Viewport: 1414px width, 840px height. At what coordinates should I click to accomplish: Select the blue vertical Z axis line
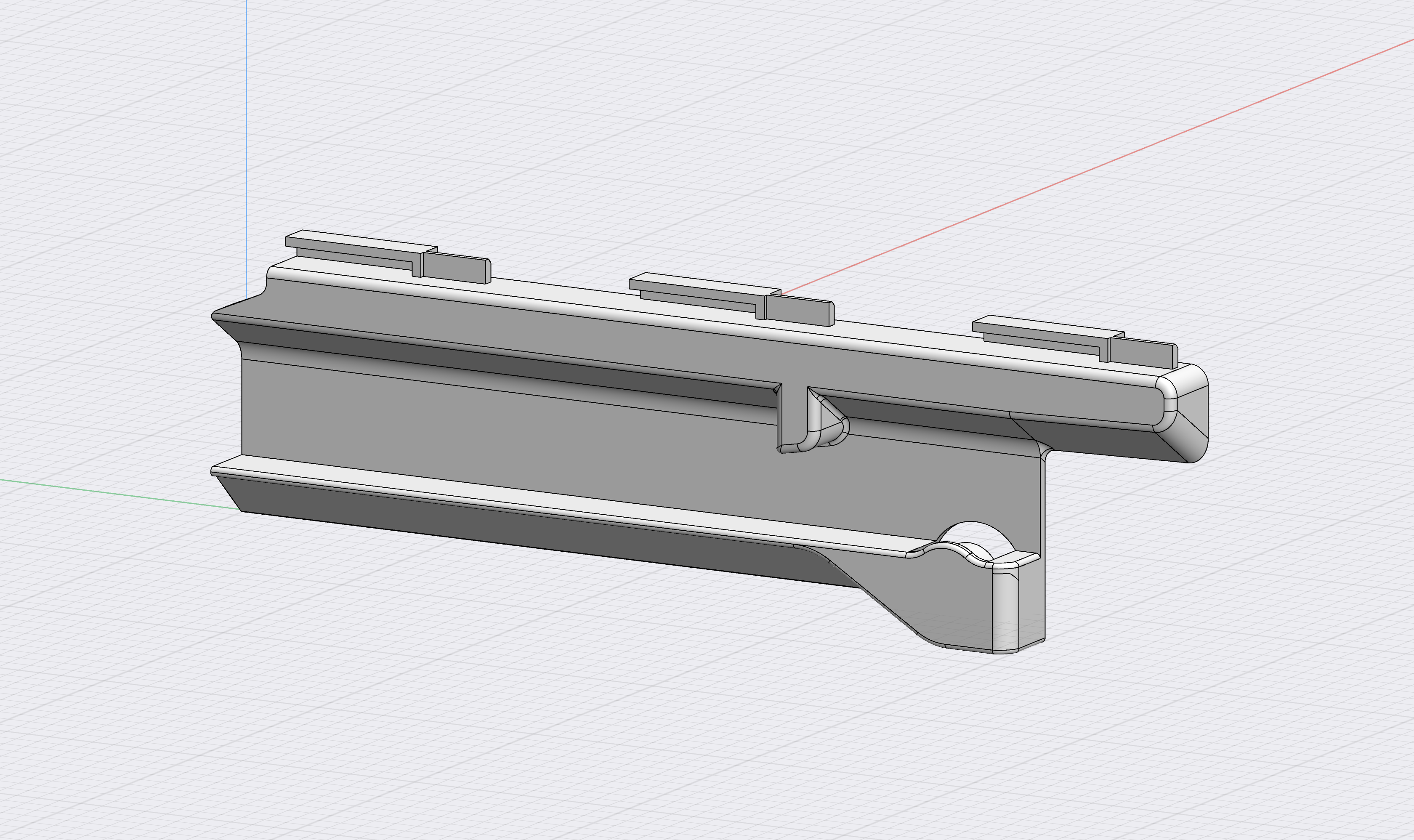pos(247,141)
